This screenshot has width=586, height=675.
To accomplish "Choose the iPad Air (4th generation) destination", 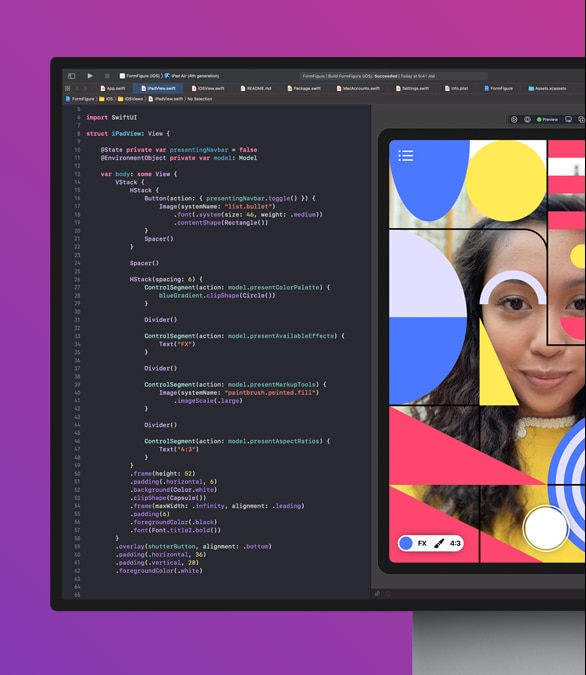I will pyautogui.click(x=192, y=76).
